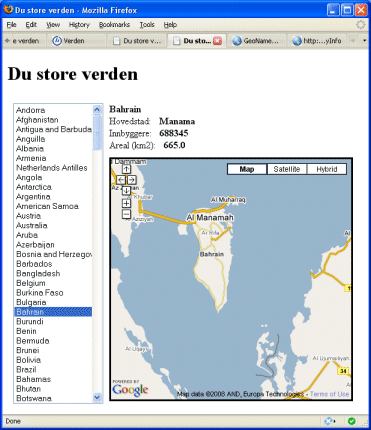Select Bulgaria in the country list
This screenshot has height=430, width=371.
[x=53, y=302]
